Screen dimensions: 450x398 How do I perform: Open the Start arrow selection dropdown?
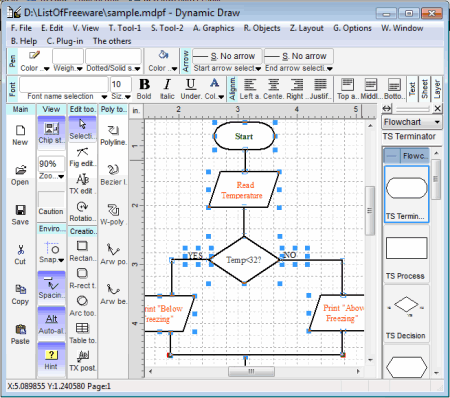click(x=227, y=68)
